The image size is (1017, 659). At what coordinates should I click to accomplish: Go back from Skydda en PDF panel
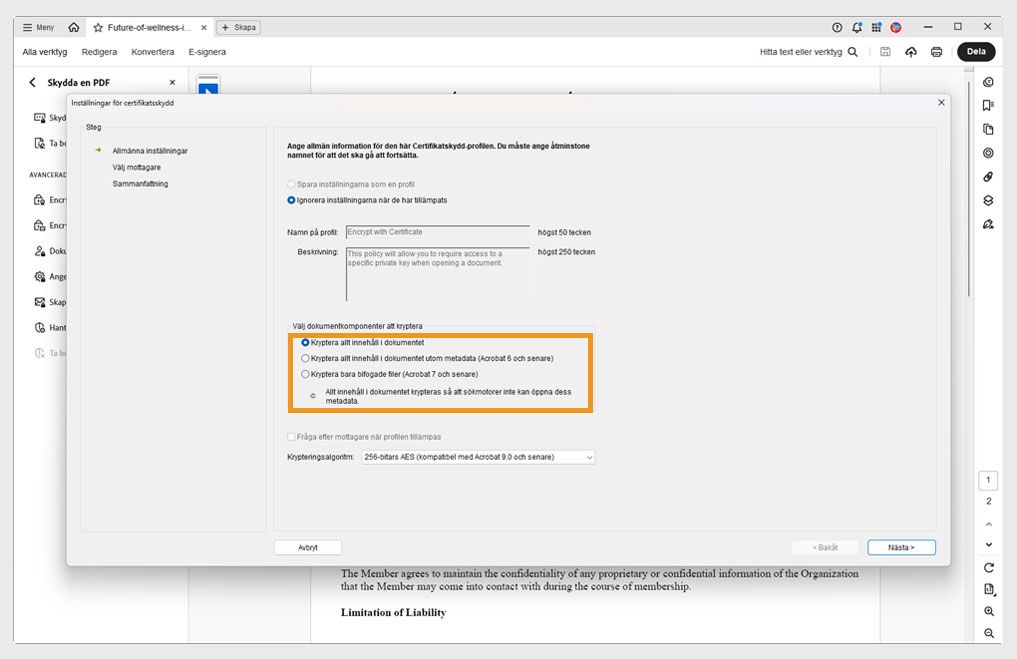click(32, 82)
